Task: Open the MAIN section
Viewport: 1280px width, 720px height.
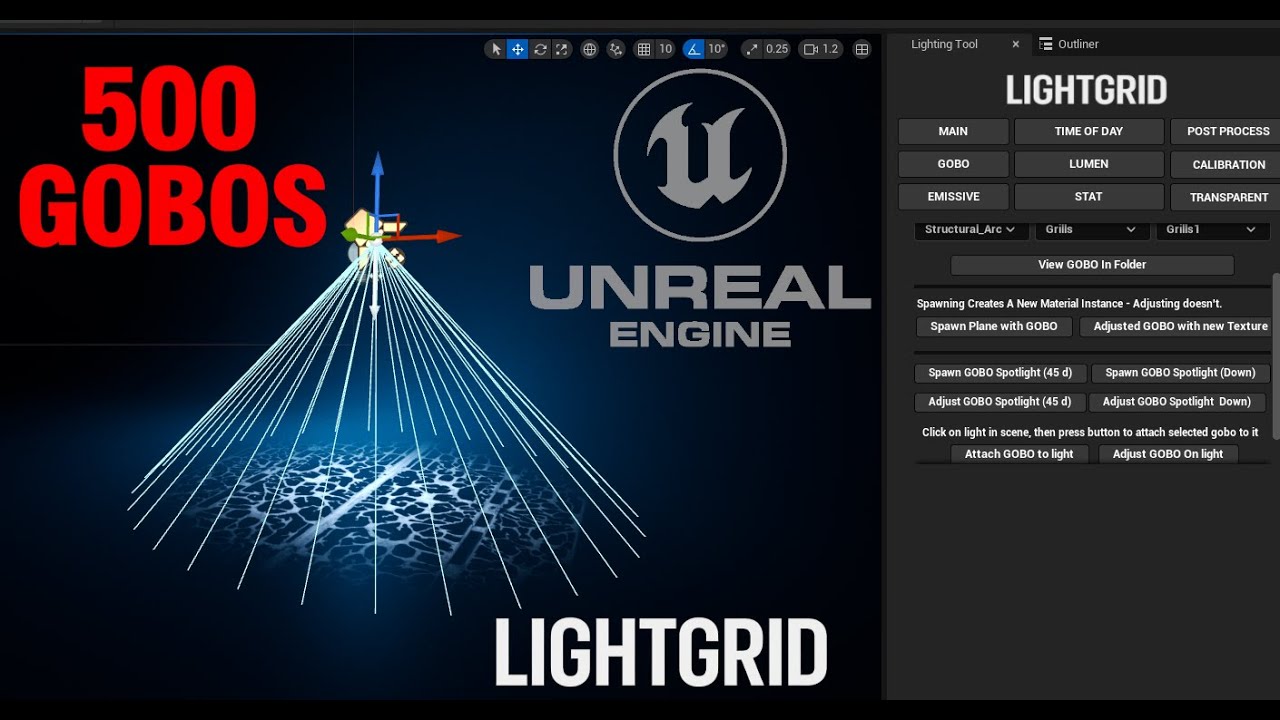Action: [x=953, y=131]
